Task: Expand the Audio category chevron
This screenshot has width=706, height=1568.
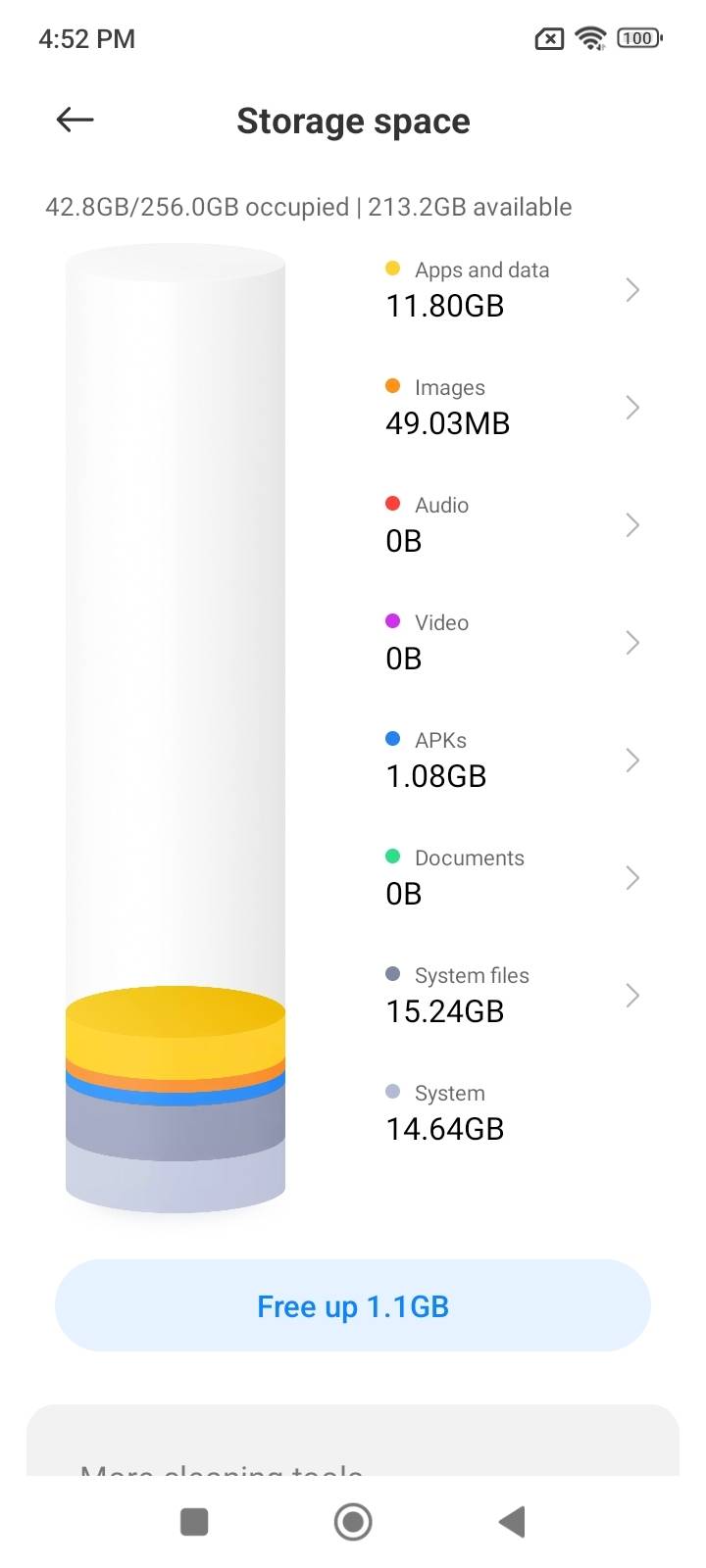Action: pos(632,525)
